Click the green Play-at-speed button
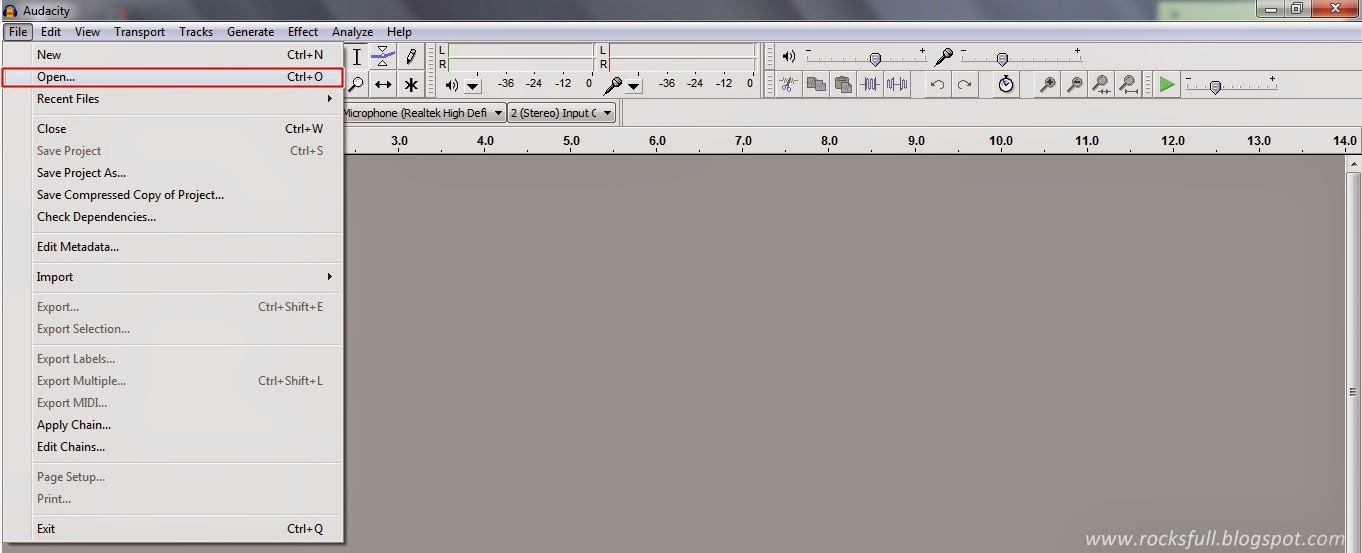 [x=1167, y=84]
